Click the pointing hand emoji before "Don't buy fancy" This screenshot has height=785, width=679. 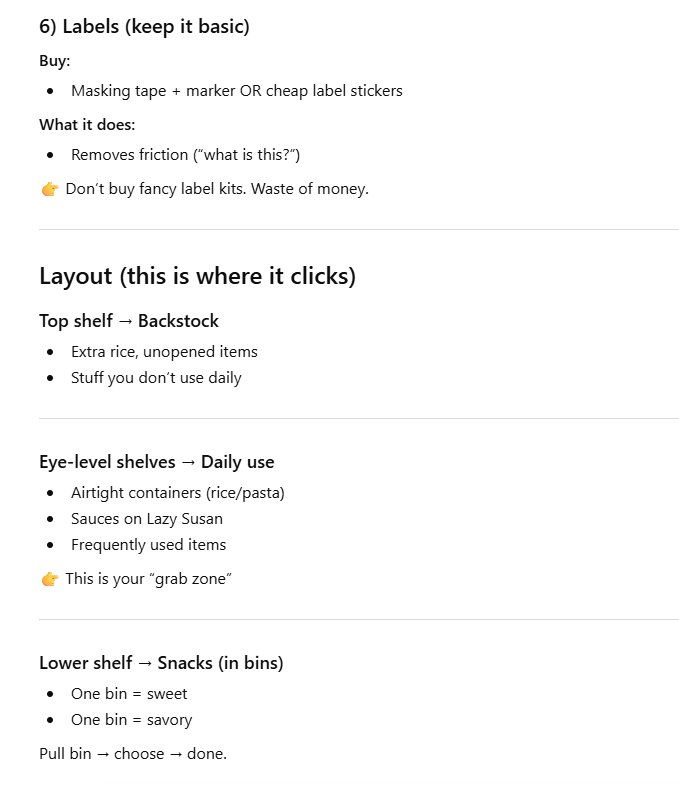click(50, 189)
